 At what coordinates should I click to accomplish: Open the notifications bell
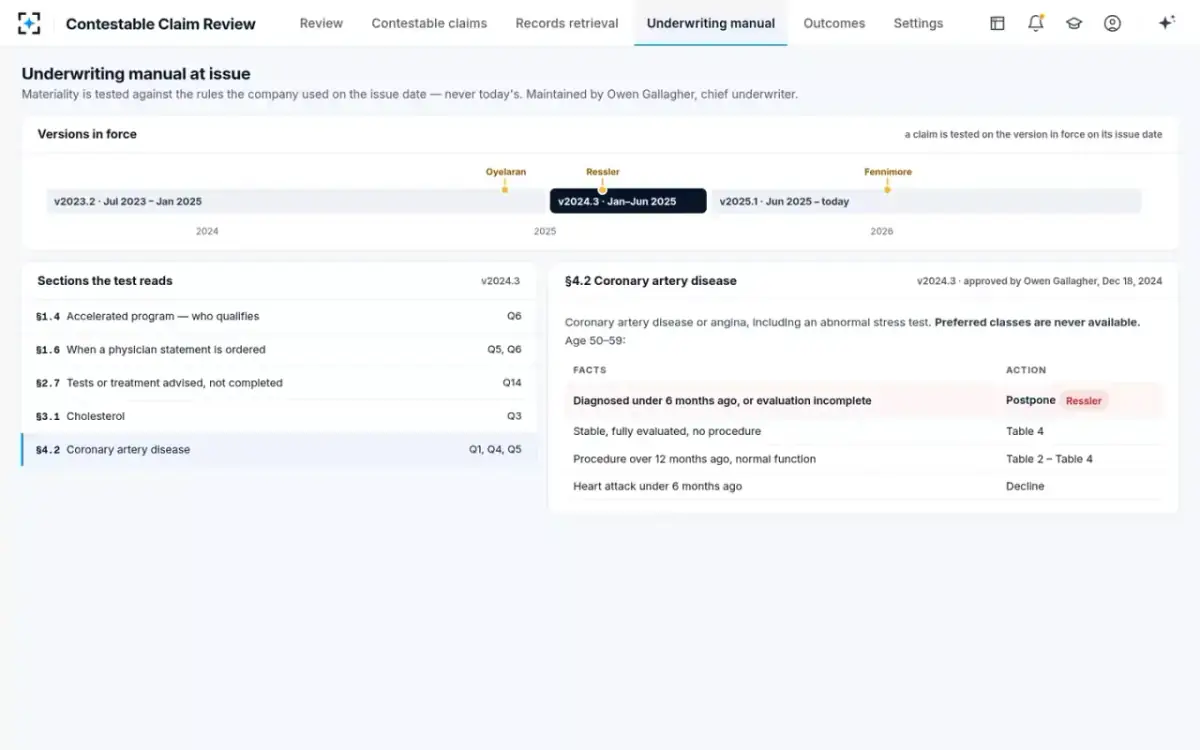[x=1036, y=23]
